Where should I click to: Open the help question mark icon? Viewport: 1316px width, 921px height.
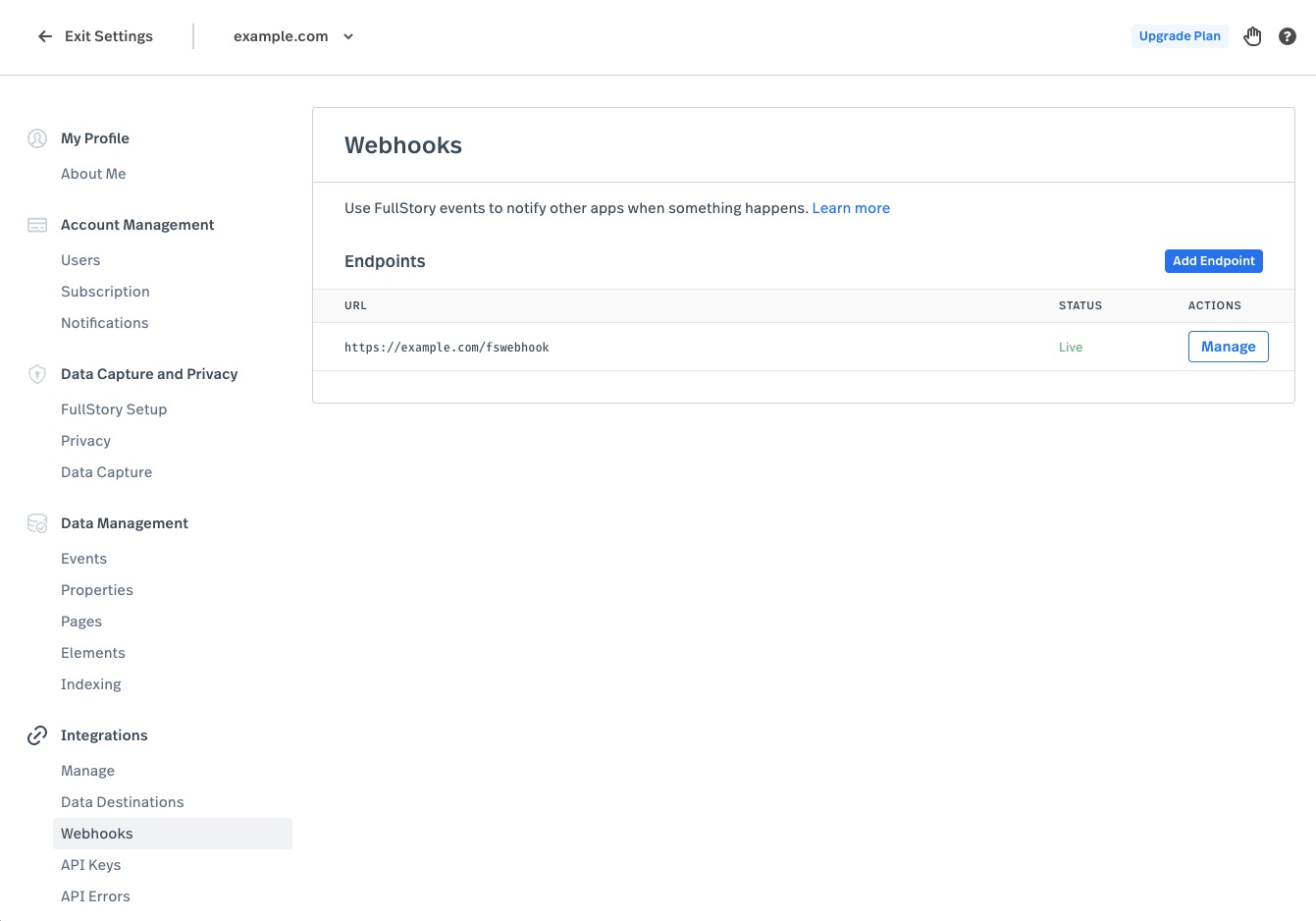pyautogui.click(x=1288, y=36)
